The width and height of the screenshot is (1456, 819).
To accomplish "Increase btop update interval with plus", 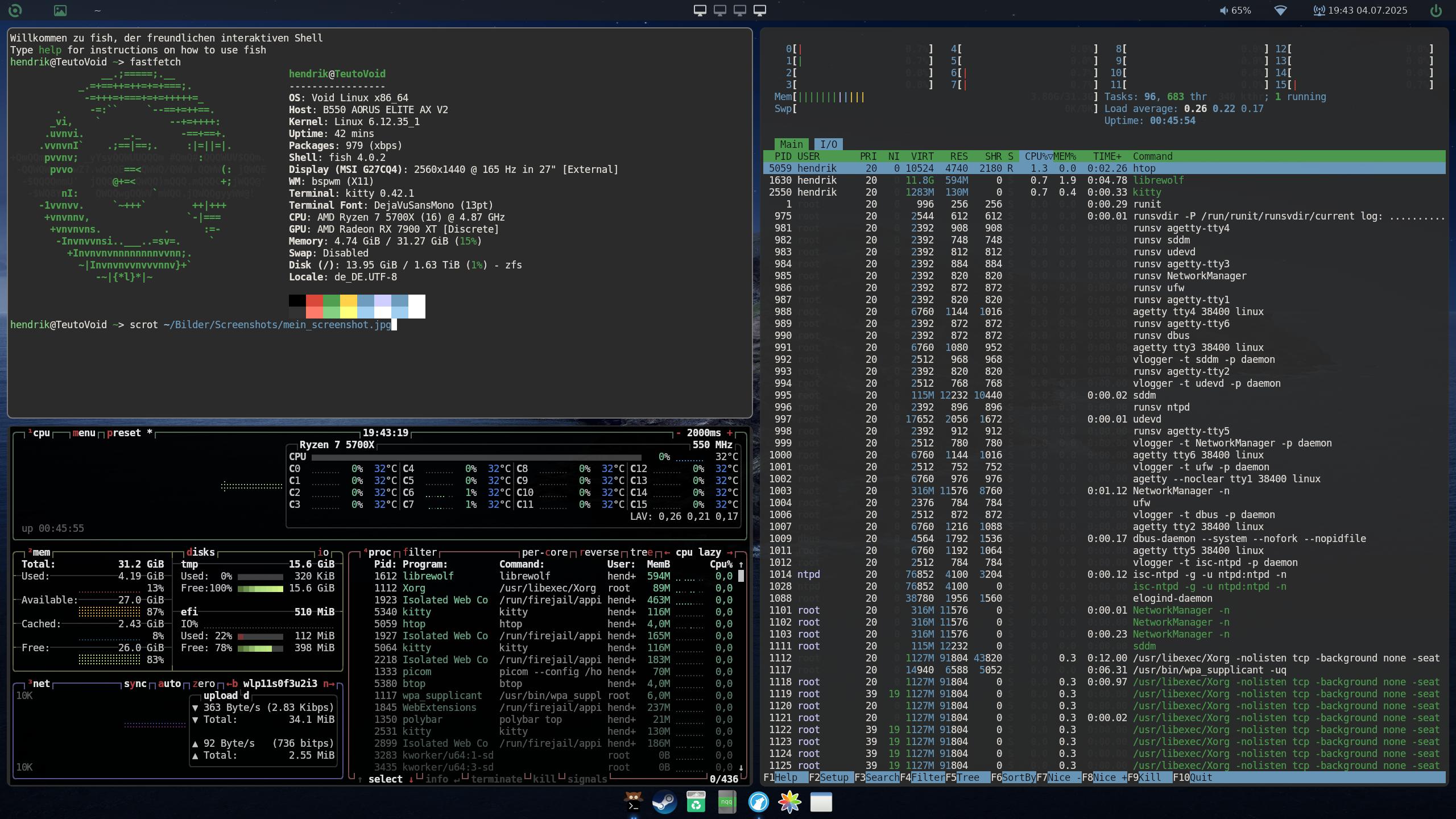I will 730,433.
